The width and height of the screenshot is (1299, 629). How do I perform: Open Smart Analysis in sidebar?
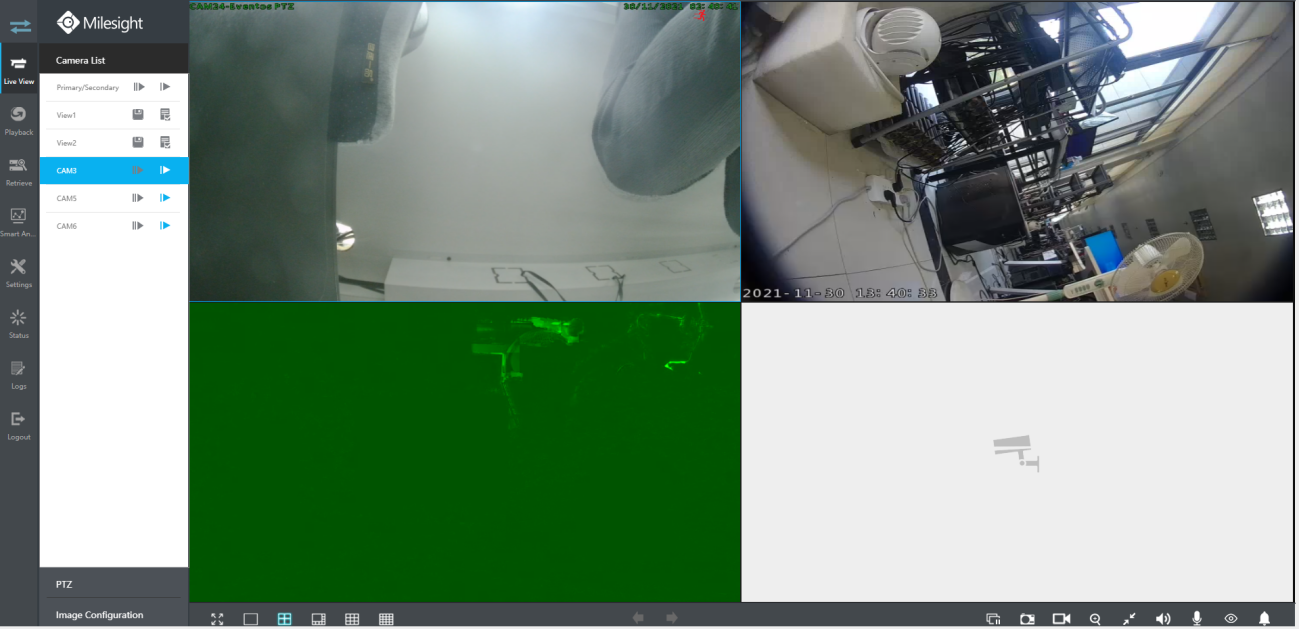tap(18, 222)
